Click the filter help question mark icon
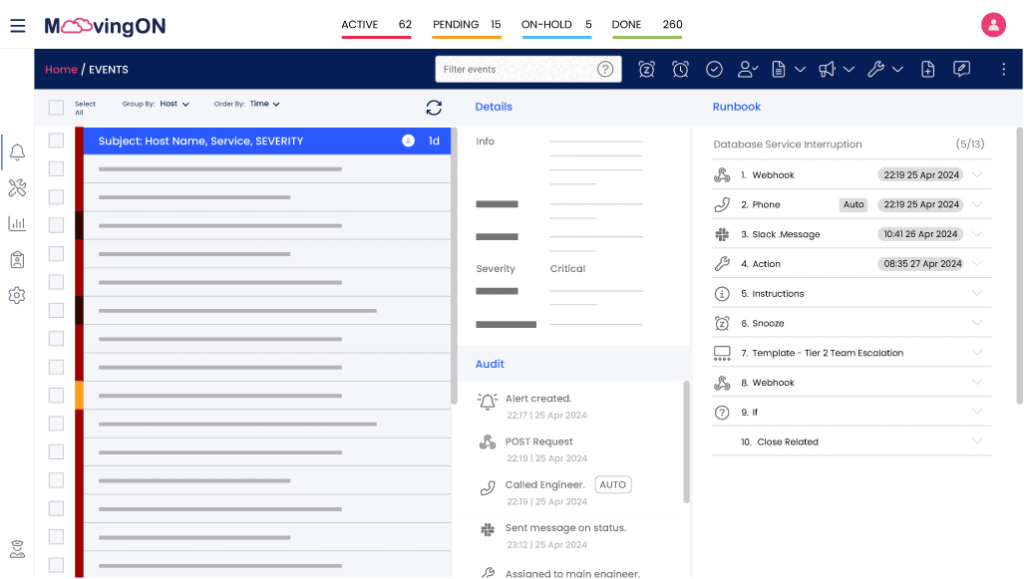 coord(605,69)
